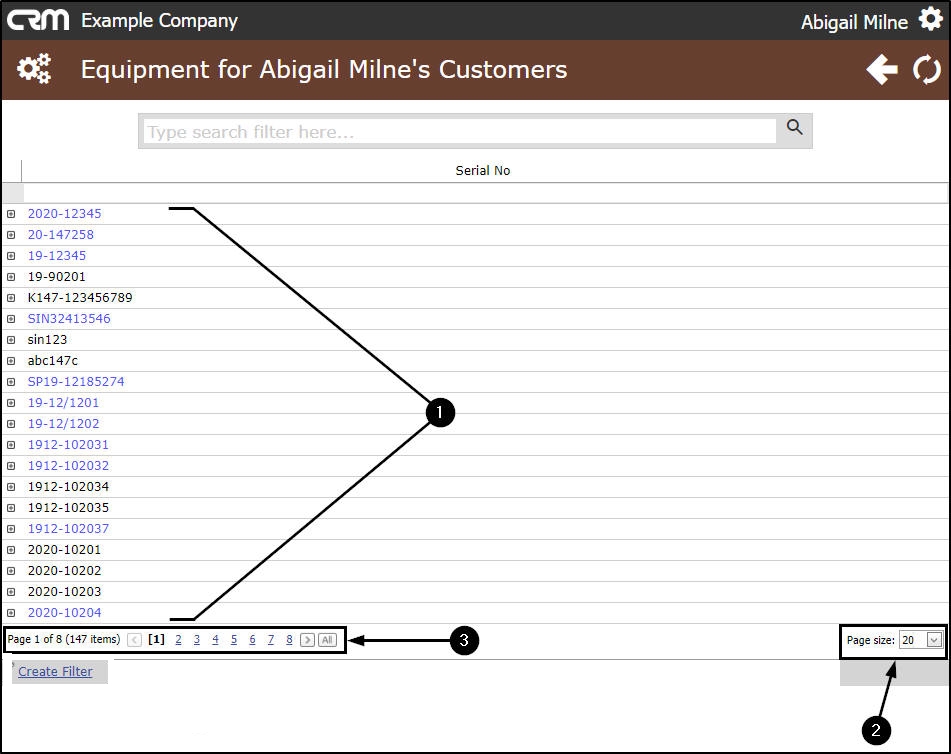Click the refresh icon in the header
This screenshot has height=754, width=951.
click(927, 69)
